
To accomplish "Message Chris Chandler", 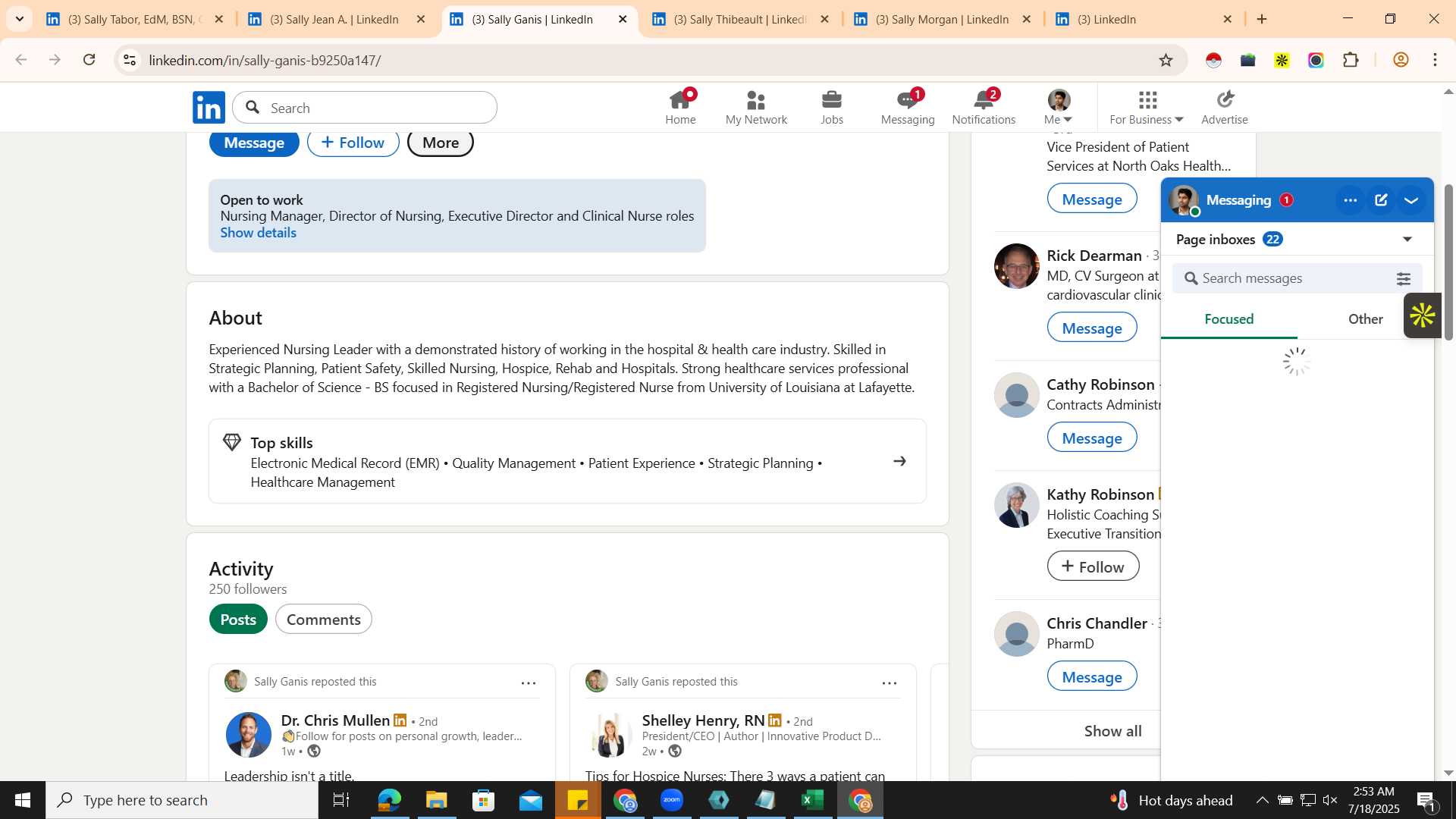I will click(1092, 677).
